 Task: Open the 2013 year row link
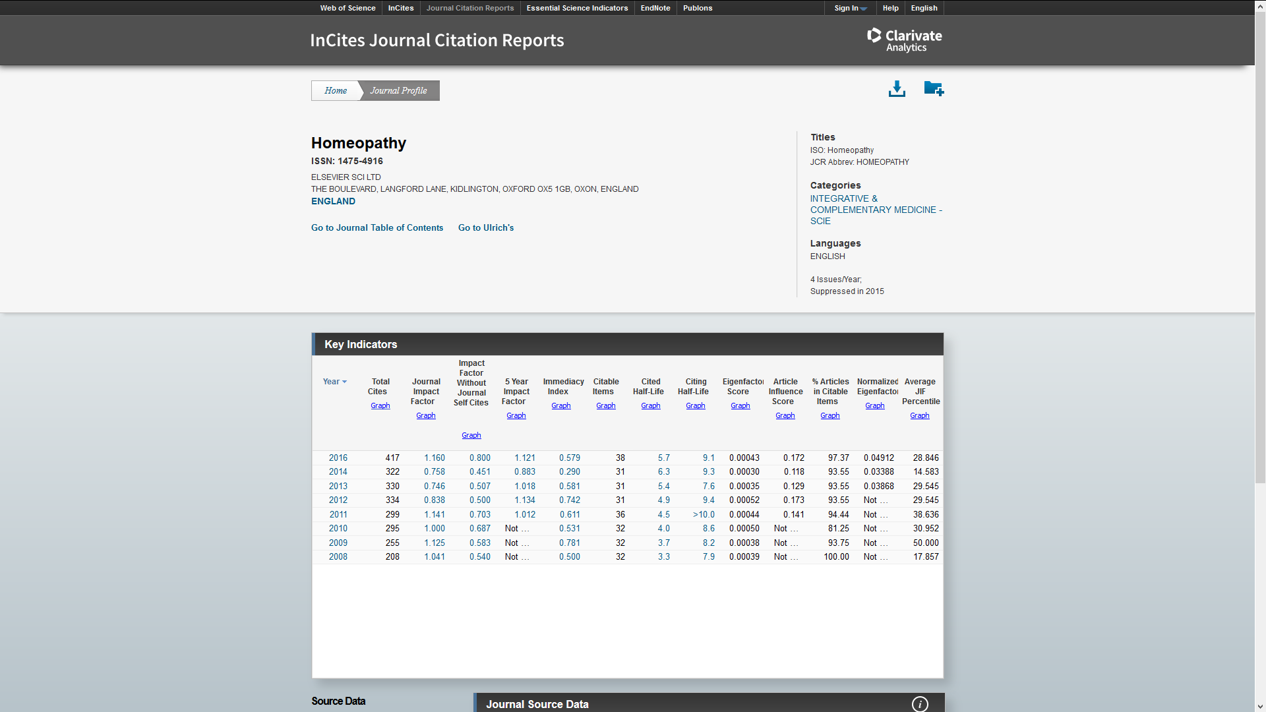(338, 486)
